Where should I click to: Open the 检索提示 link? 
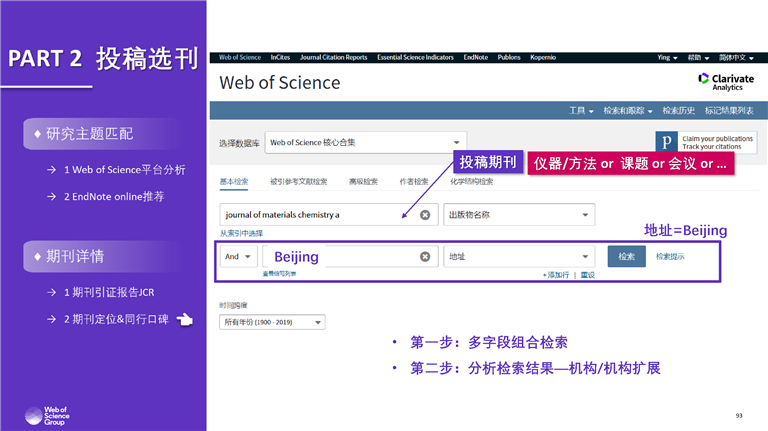670,257
